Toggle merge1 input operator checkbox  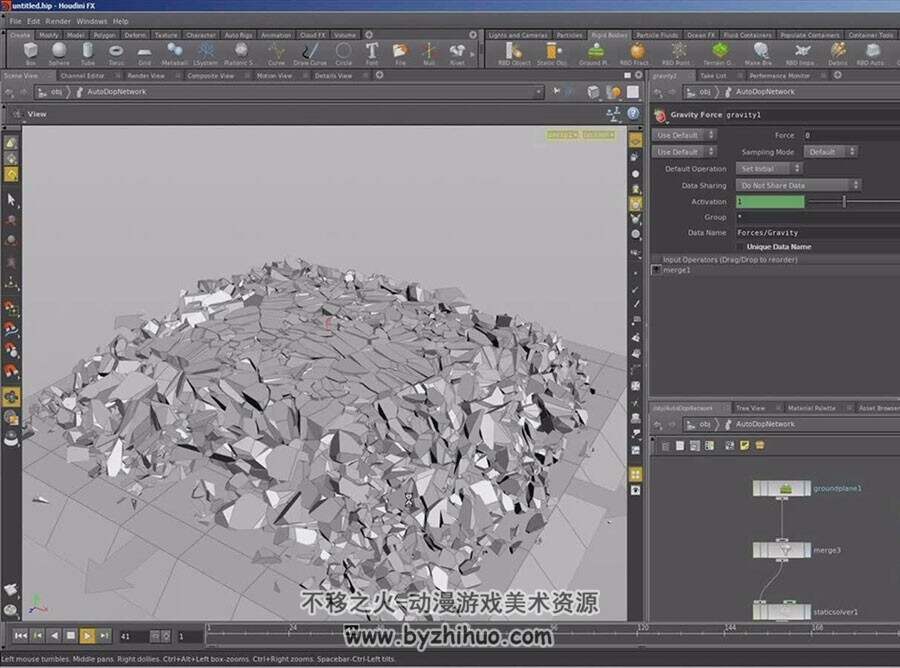pos(656,270)
